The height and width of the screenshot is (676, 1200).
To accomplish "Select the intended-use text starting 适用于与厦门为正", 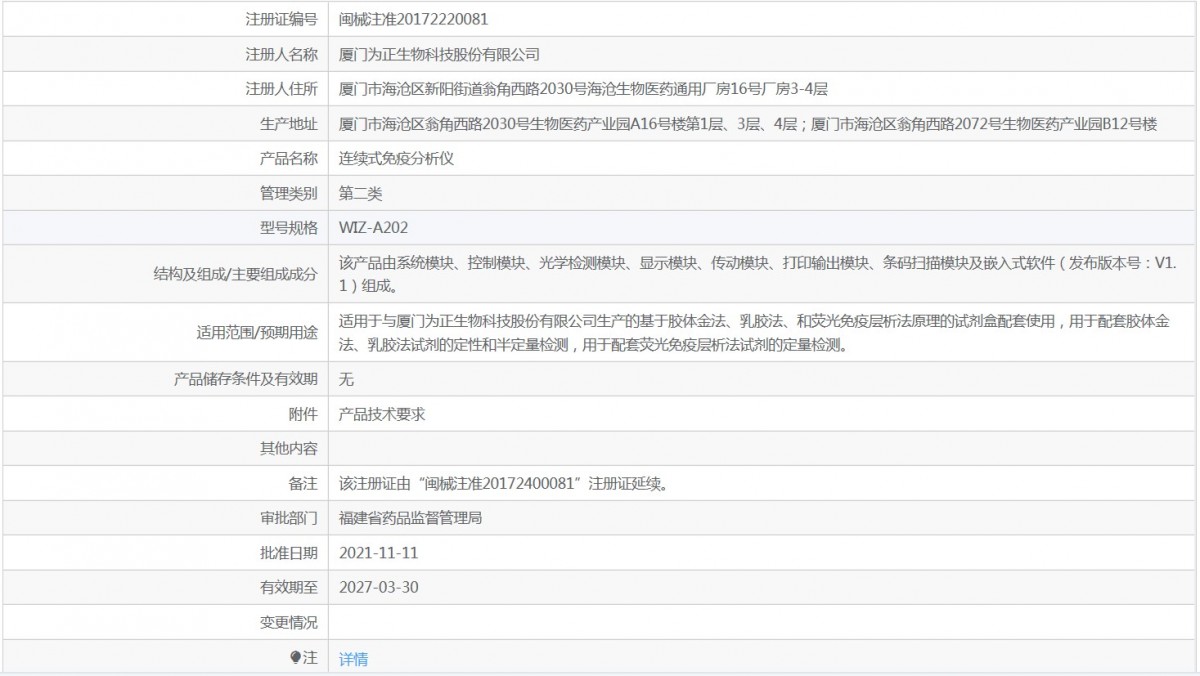I will [x=755, y=333].
